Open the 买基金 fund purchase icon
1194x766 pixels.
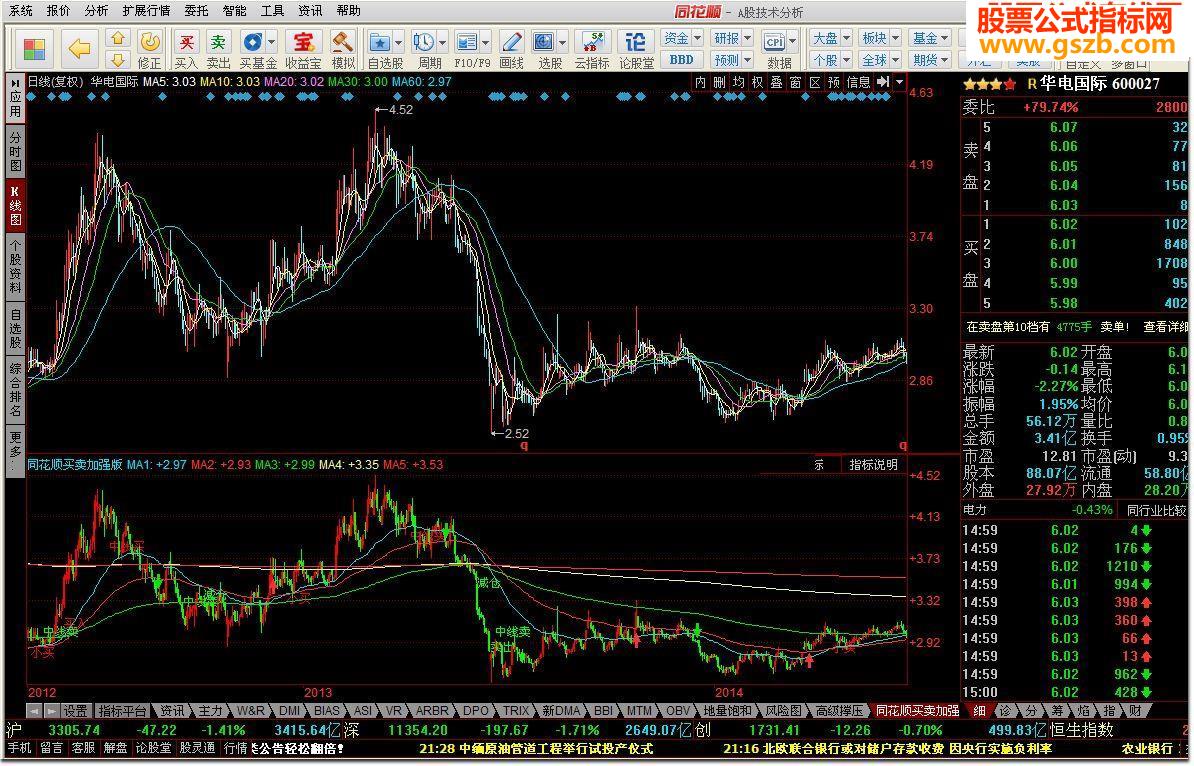pos(253,43)
